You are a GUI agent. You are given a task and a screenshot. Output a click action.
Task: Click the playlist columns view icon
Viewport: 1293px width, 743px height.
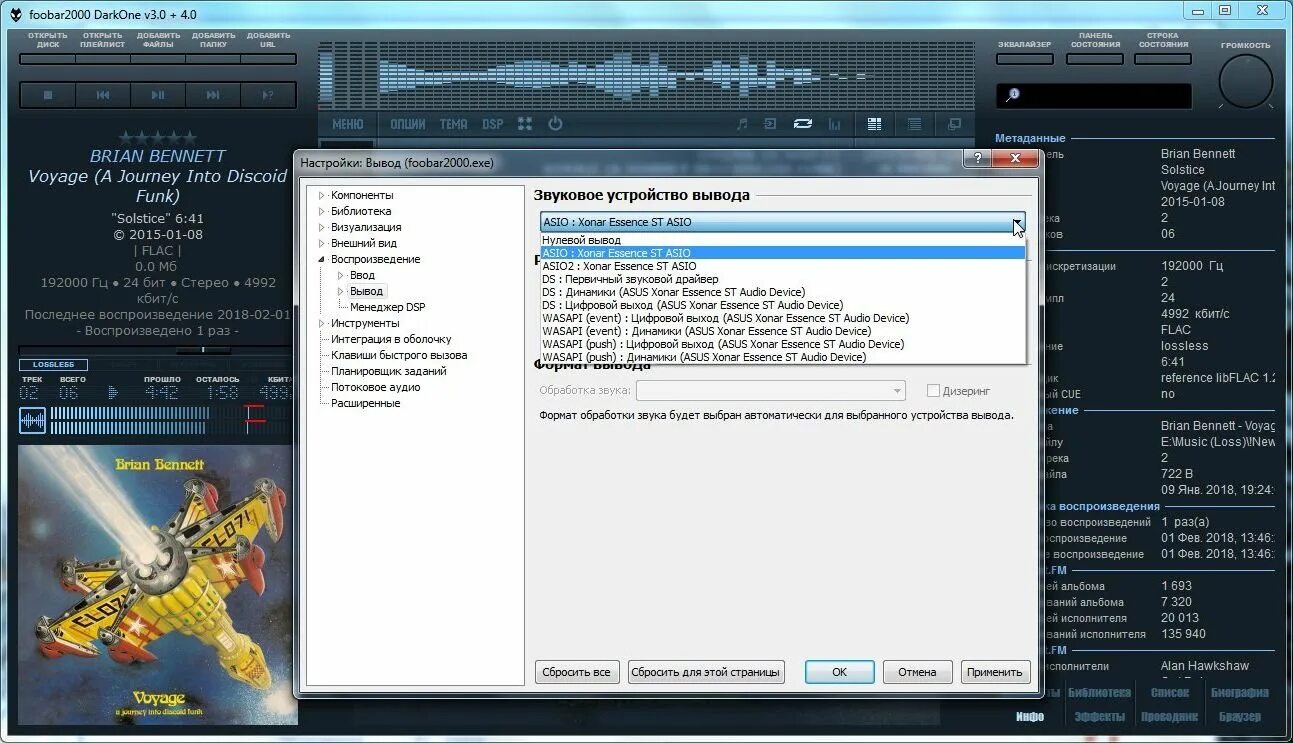tap(874, 123)
